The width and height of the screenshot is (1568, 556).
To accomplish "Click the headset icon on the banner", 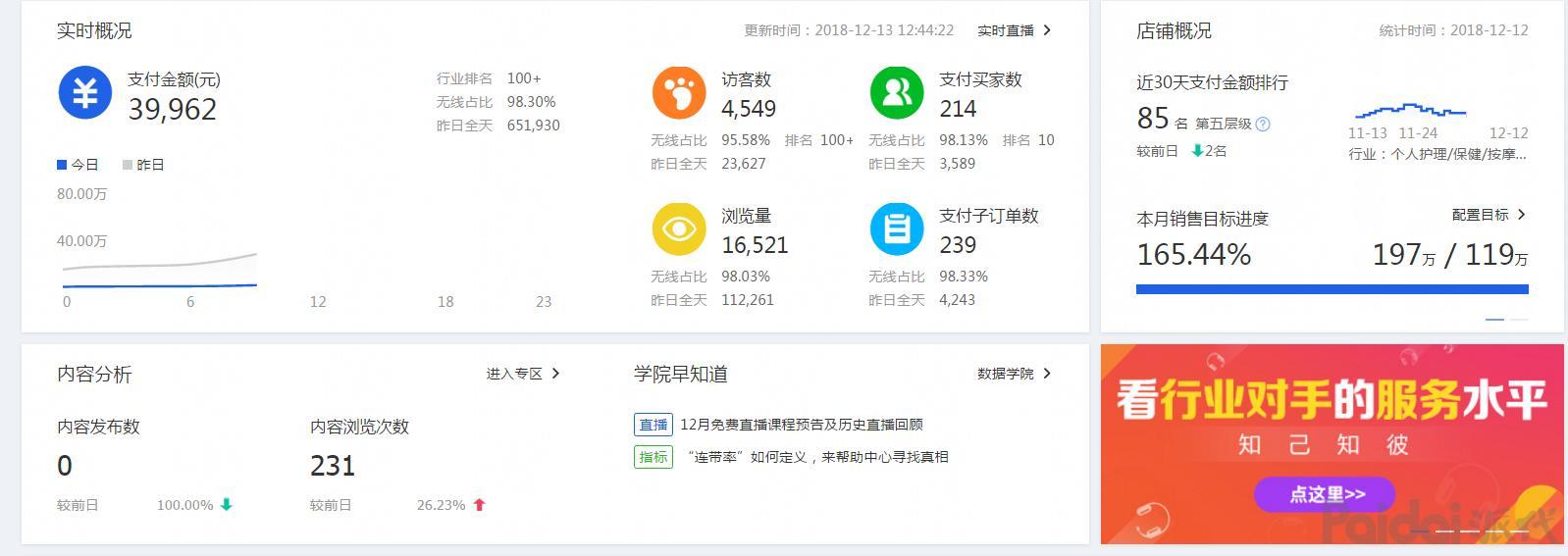I will click(1153, 518).
